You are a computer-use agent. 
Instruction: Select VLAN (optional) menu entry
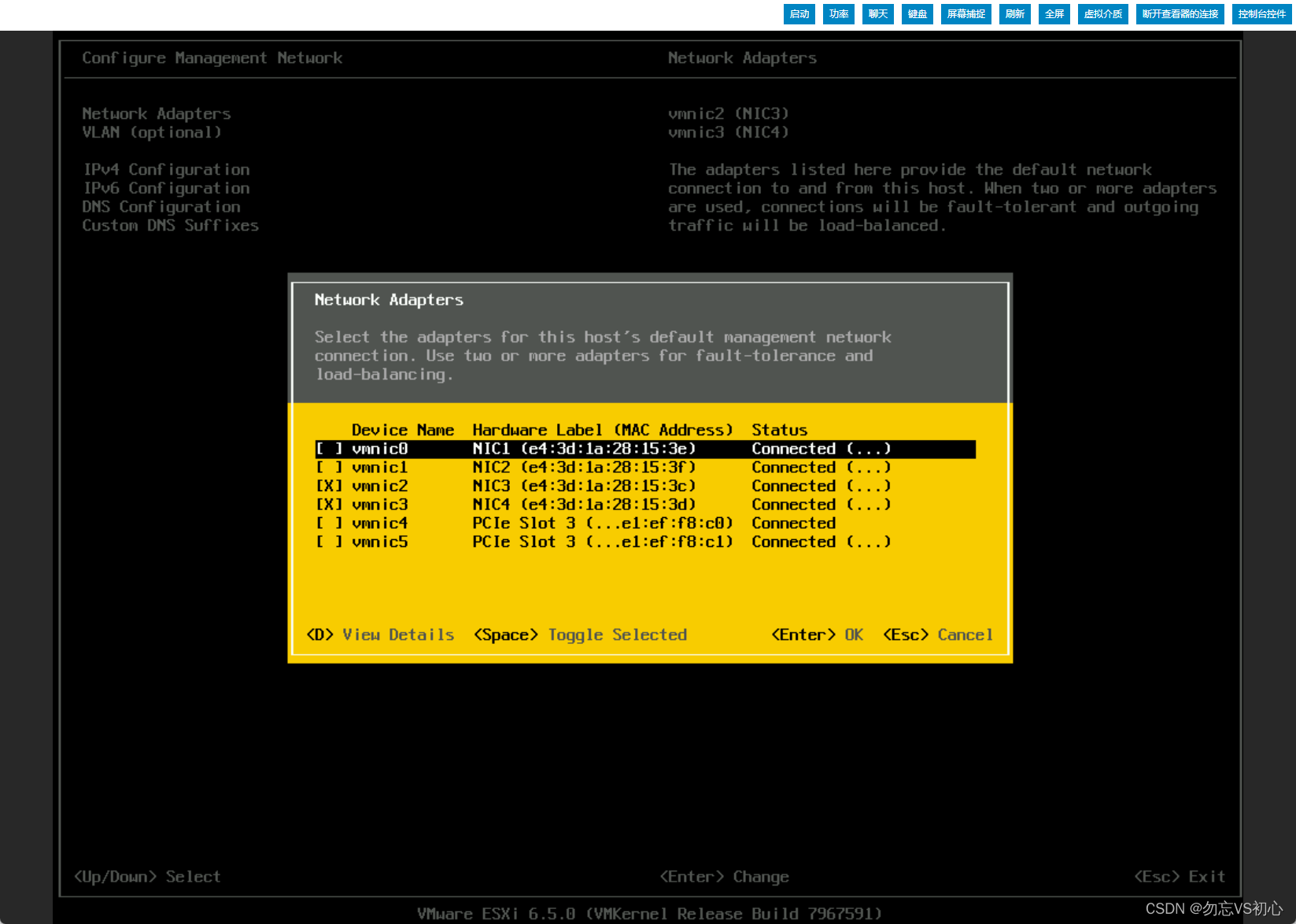[x=152, y=132]
